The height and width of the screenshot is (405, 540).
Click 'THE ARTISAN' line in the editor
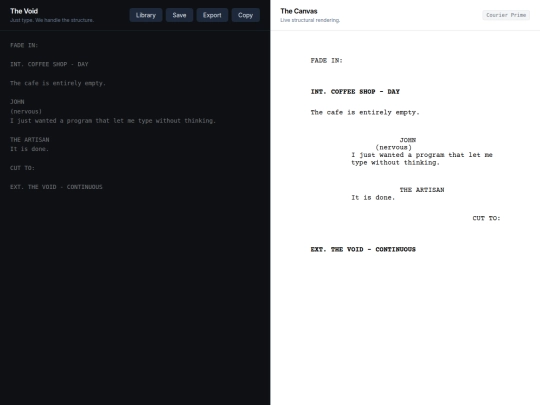[30, 139]
